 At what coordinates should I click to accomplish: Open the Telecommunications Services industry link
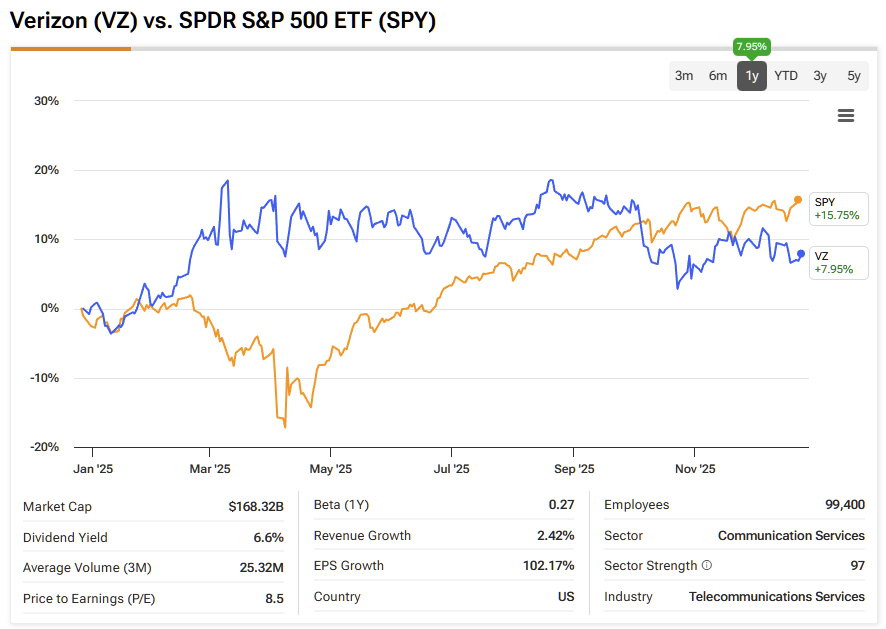click(777, 597)
